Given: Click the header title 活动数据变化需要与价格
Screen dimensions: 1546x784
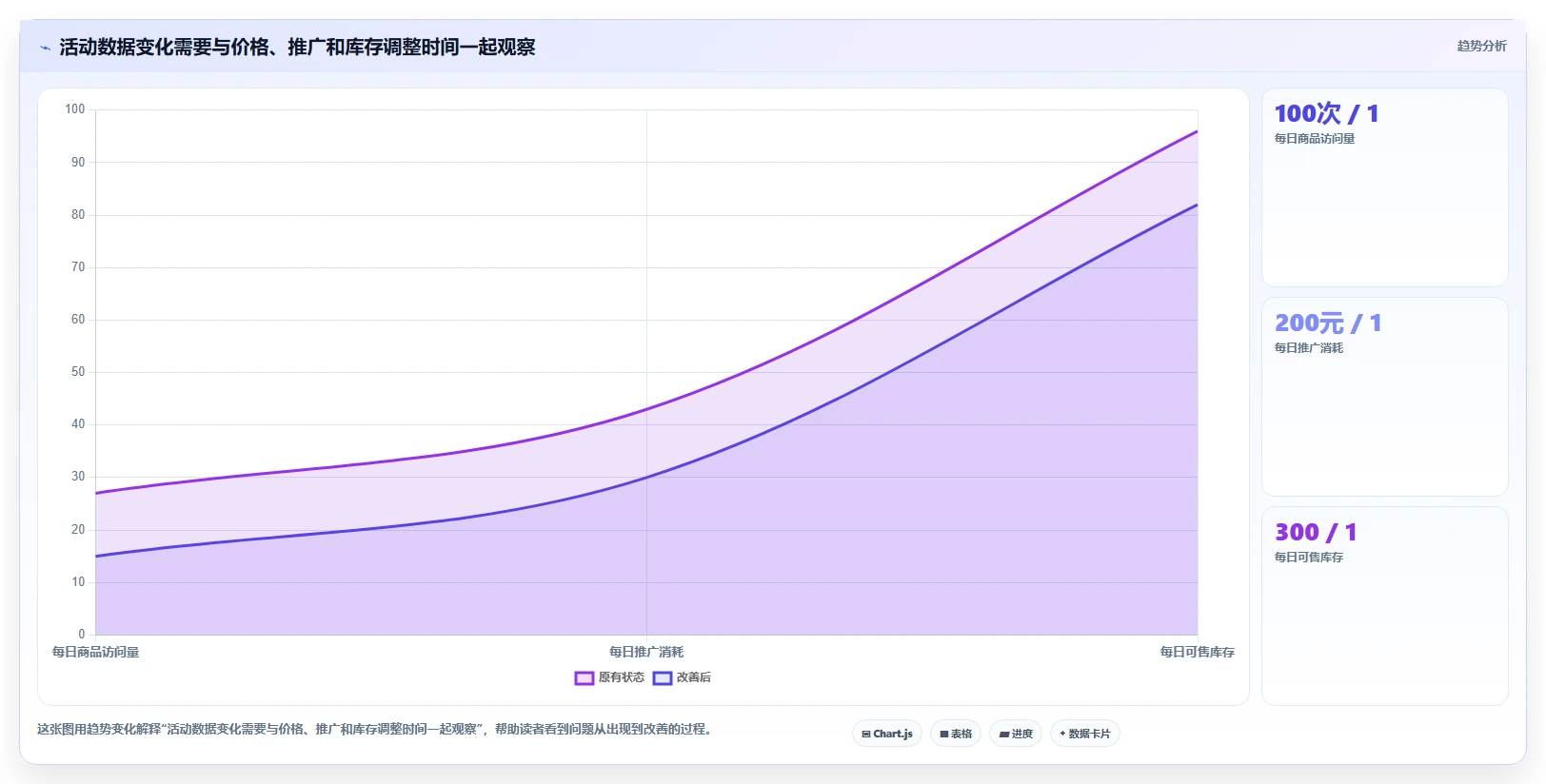Looking at the screenshot, I should click(297, 47).
